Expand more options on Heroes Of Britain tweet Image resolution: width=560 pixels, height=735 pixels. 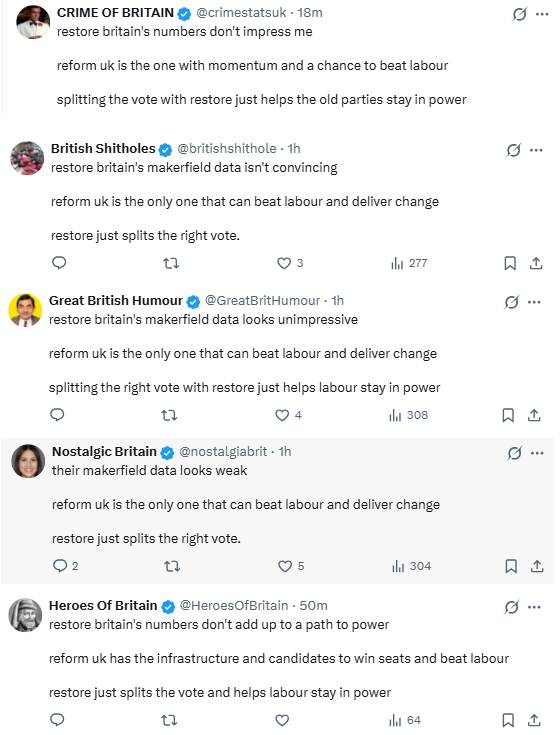[x=534, y=607]
